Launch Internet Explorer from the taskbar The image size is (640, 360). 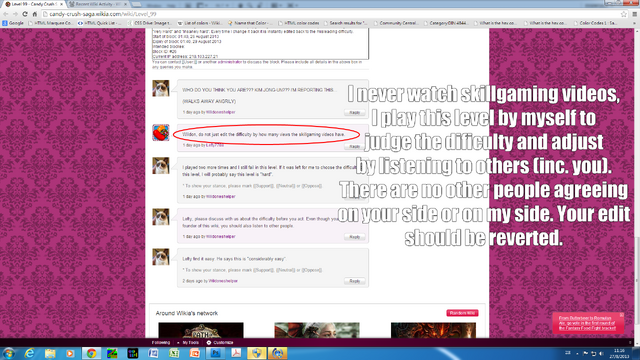(x=29, y=353)
